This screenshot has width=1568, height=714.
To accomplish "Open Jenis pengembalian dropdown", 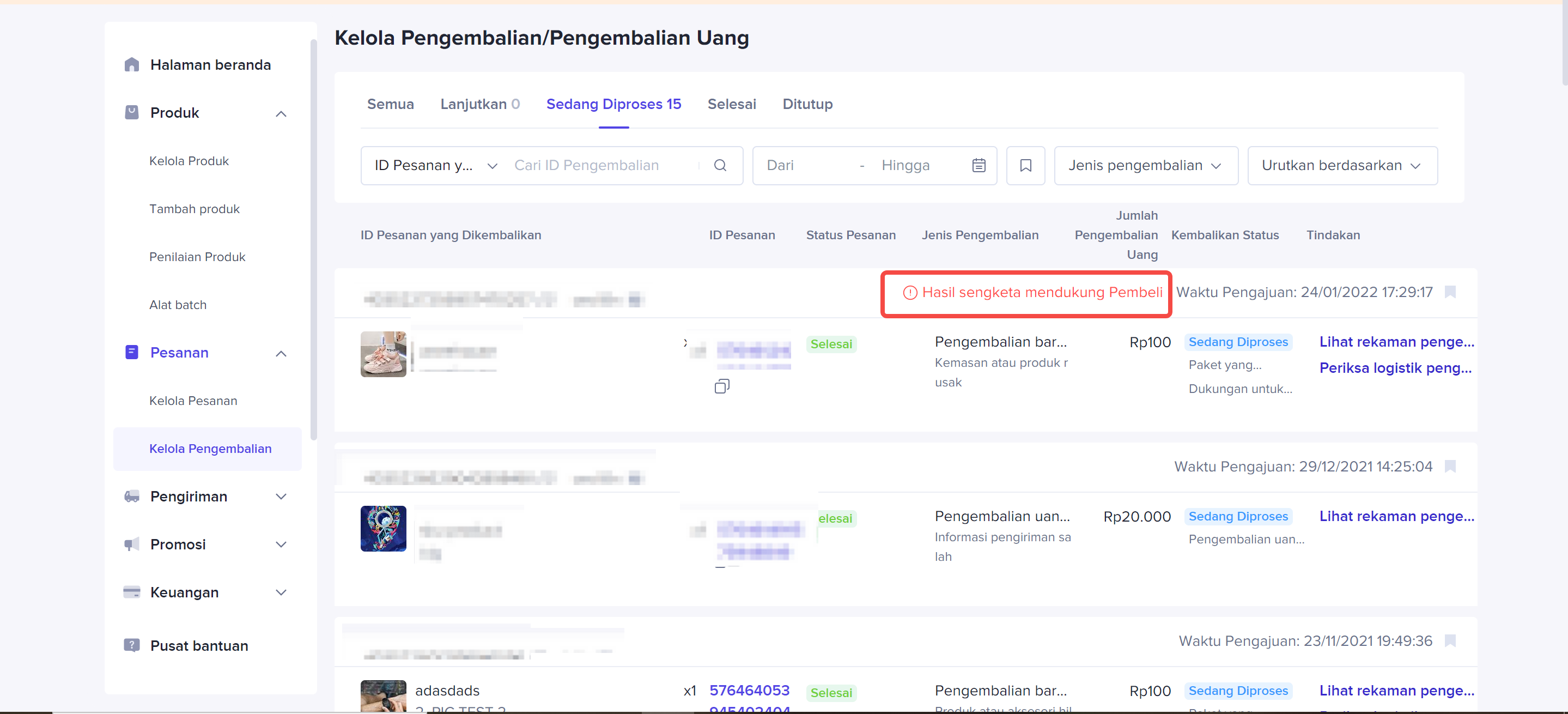I will click(1145, 166).
